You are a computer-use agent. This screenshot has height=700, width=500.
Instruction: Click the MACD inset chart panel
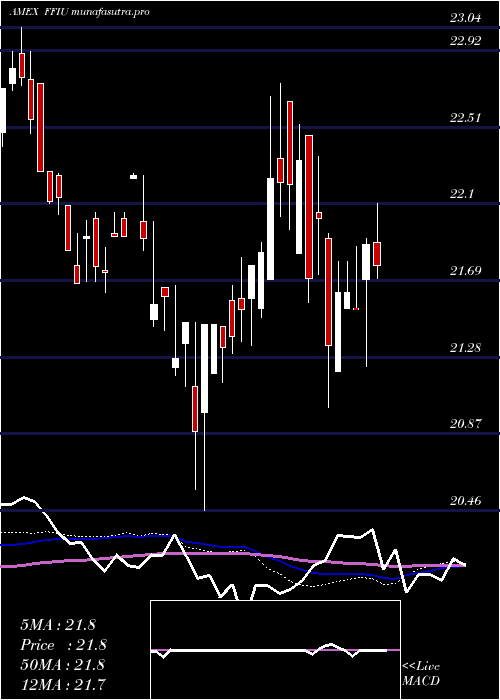tap(275, 650)
